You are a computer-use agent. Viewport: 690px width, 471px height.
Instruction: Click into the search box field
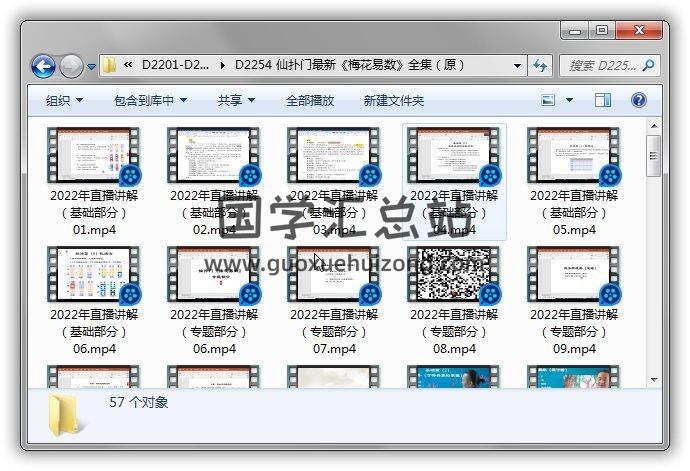pos(600,66)
